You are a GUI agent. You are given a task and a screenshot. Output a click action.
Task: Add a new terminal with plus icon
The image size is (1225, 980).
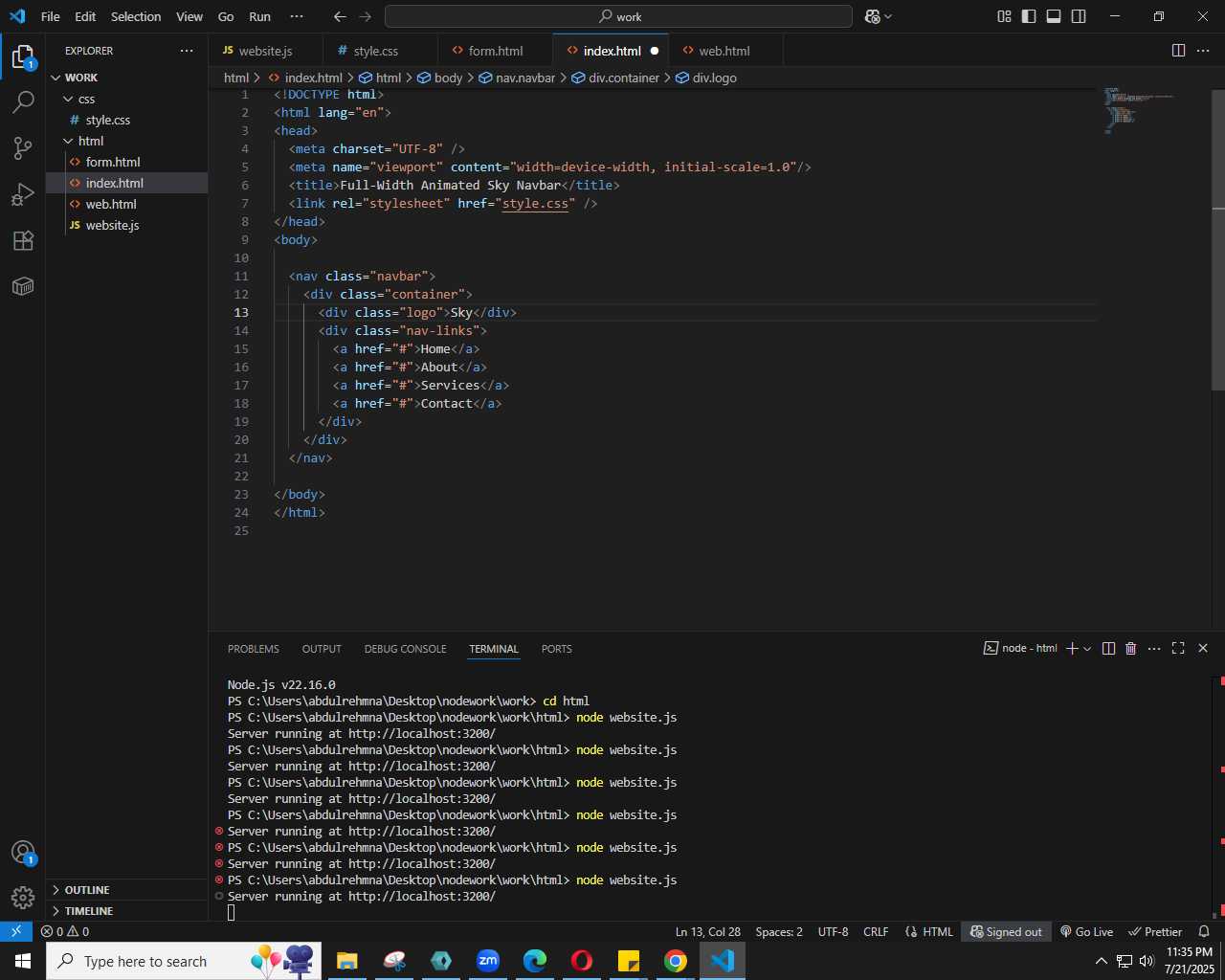[1072, 648]
